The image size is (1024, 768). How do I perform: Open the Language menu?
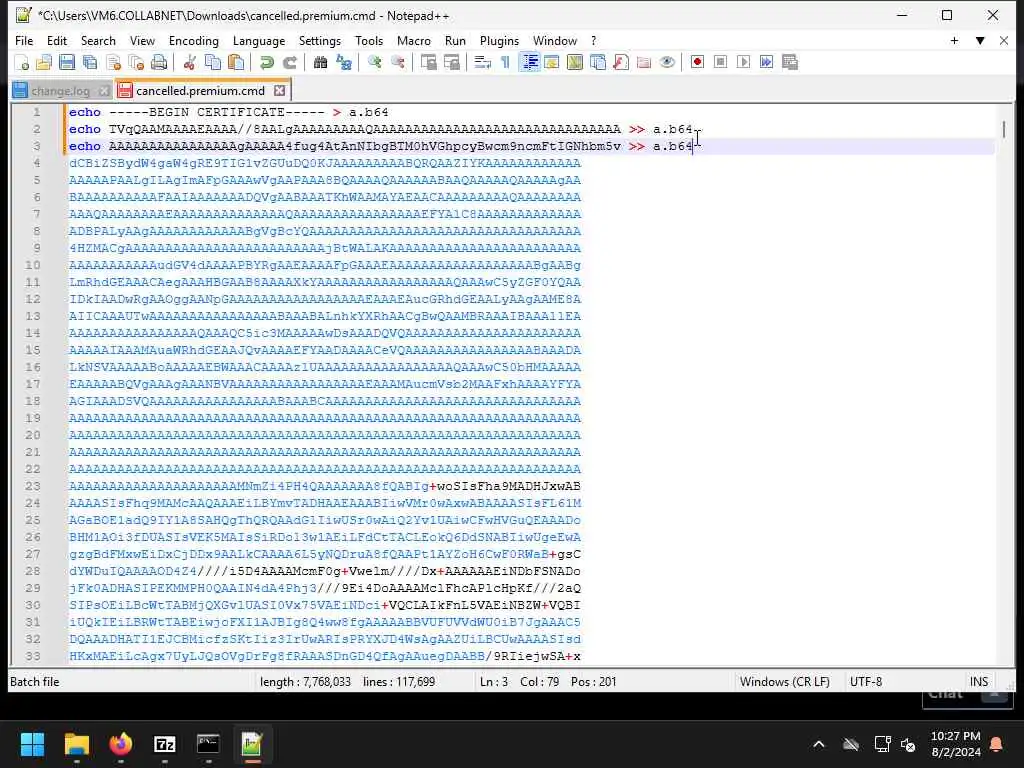(x=259, y=40)
